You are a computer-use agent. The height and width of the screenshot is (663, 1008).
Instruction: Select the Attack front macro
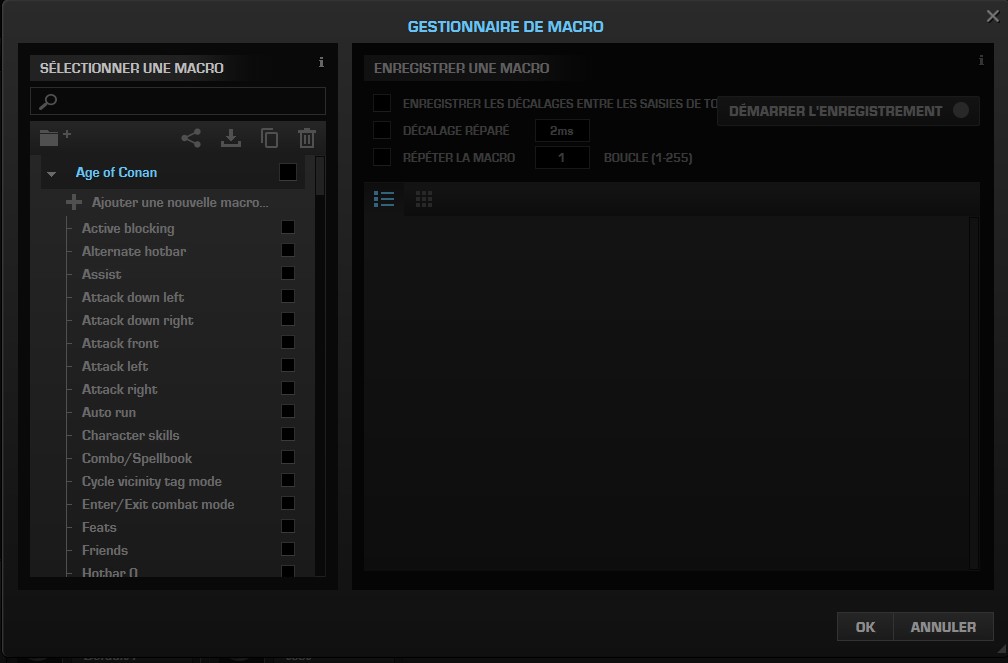tap(120, 343)
